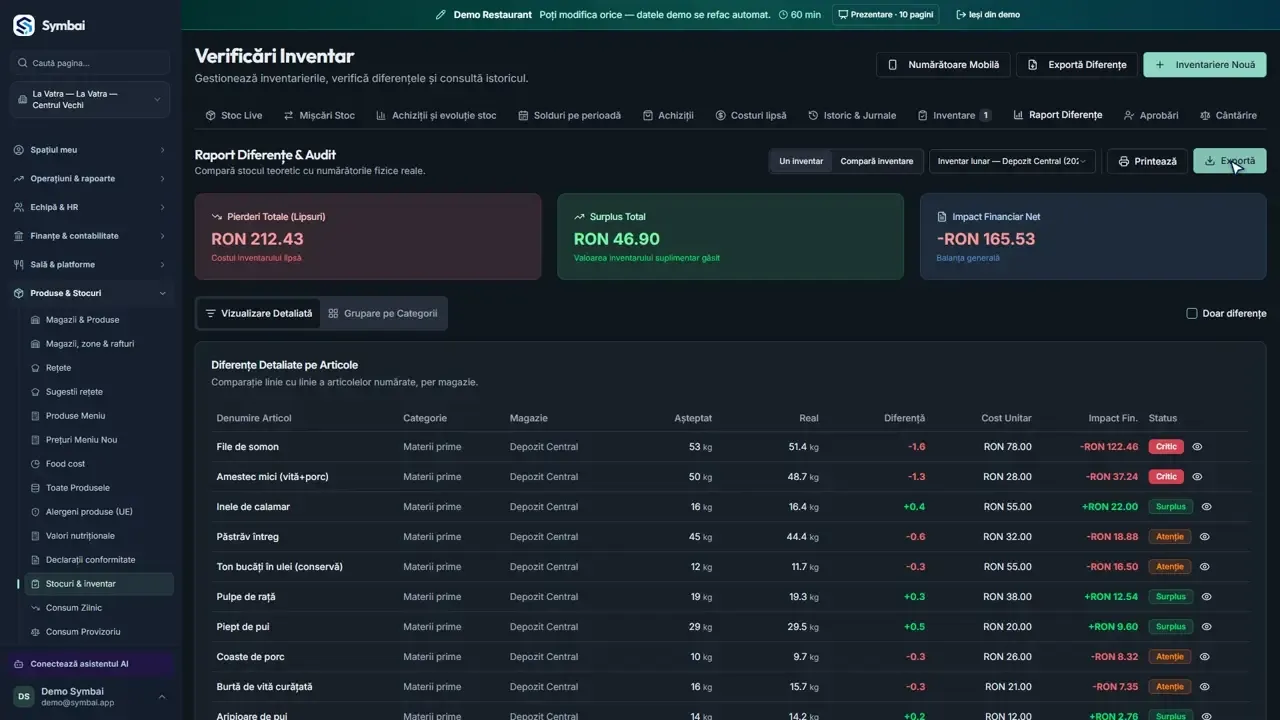Click the Consum Zilnic sidebar icon
Viewport: 1280px width, 720px height.
pyautogui.click(x=36, y=608)
